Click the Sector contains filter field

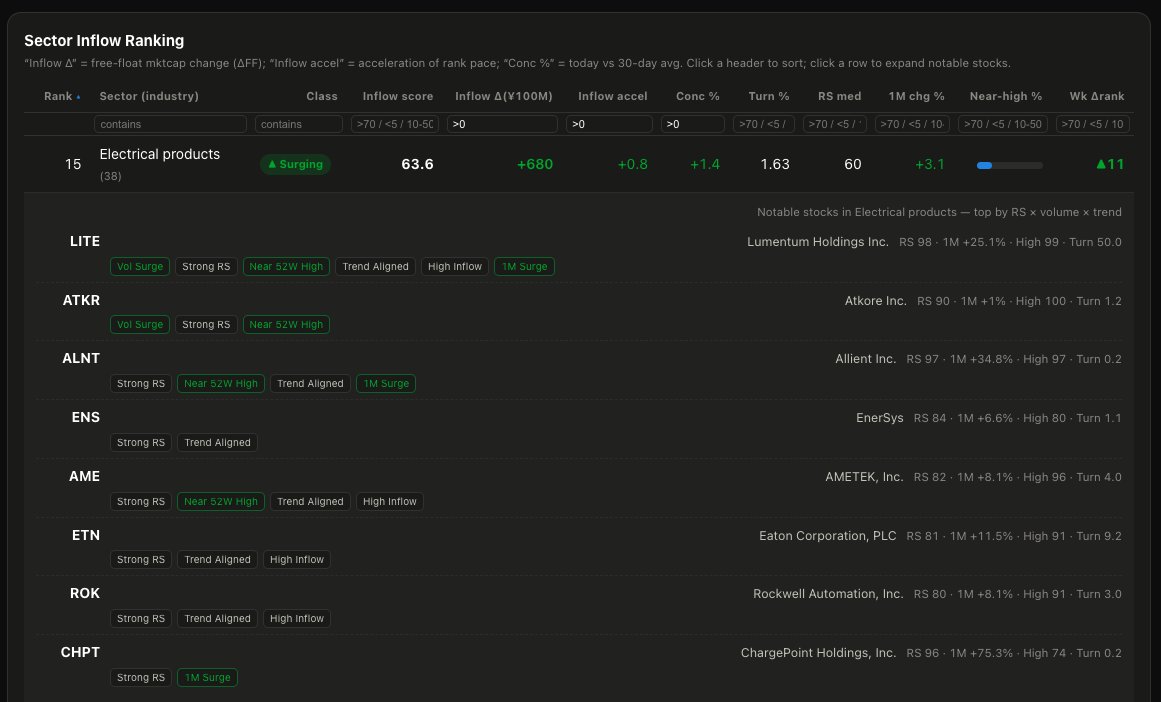[170, 124]
